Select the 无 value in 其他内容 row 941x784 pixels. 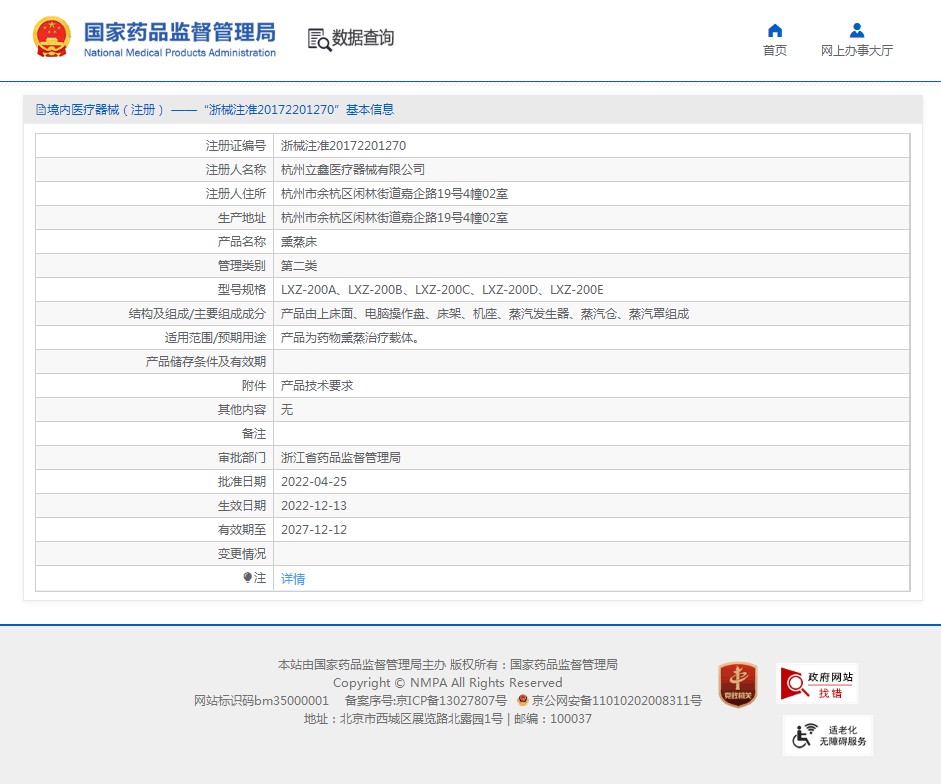[287, 410]
